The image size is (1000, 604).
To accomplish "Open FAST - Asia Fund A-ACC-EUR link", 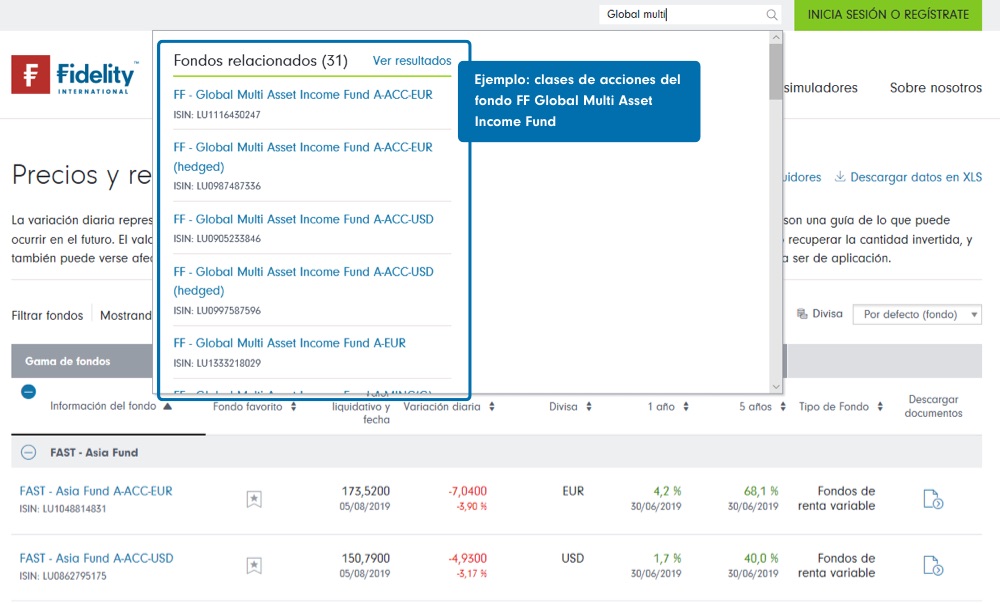I will coord(96,491).
